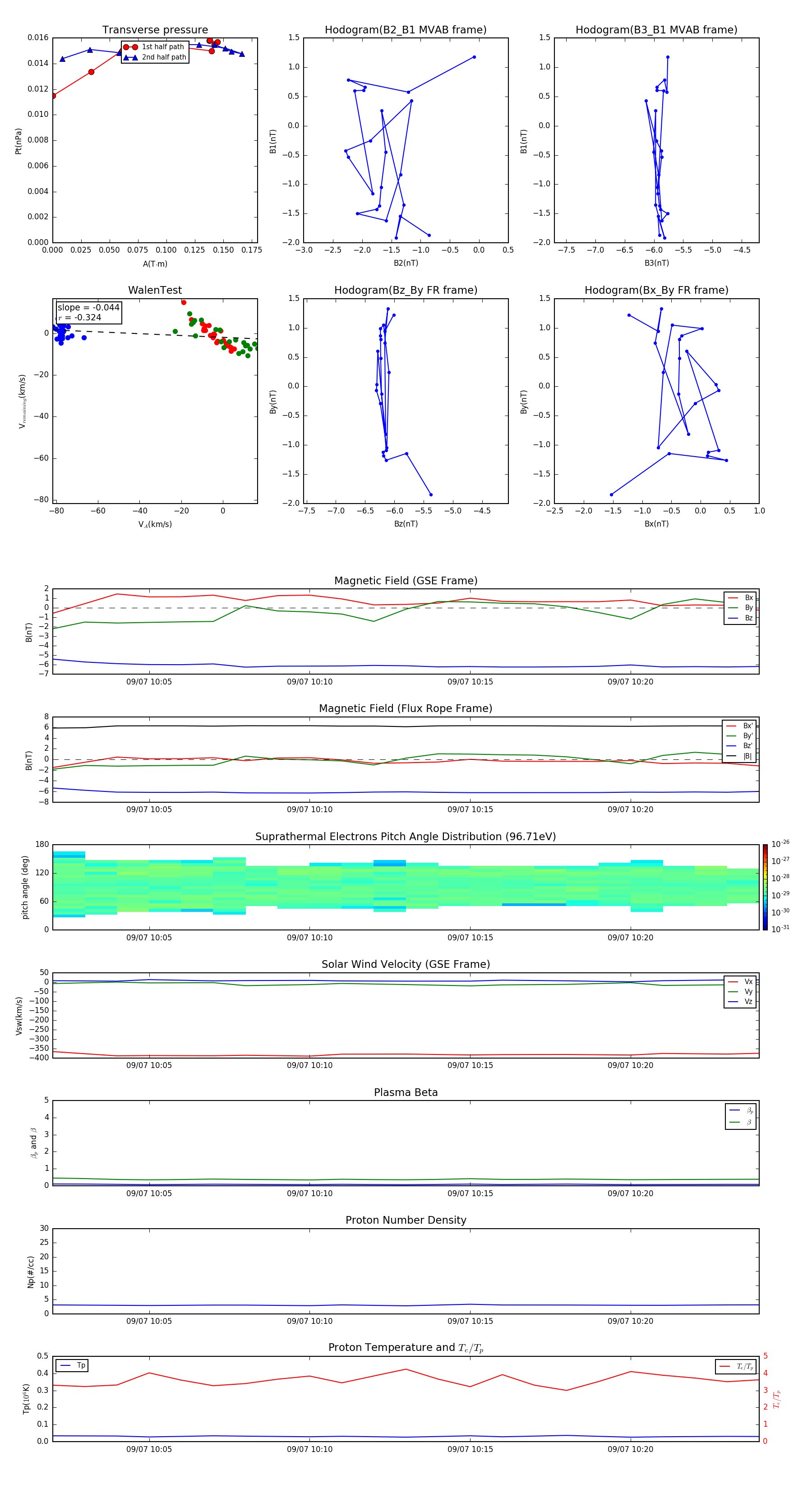This screenshot has height=1489, width=812.
Task: Select 'Bz' legend entry in GSE plot
Action: click(740, 618)
